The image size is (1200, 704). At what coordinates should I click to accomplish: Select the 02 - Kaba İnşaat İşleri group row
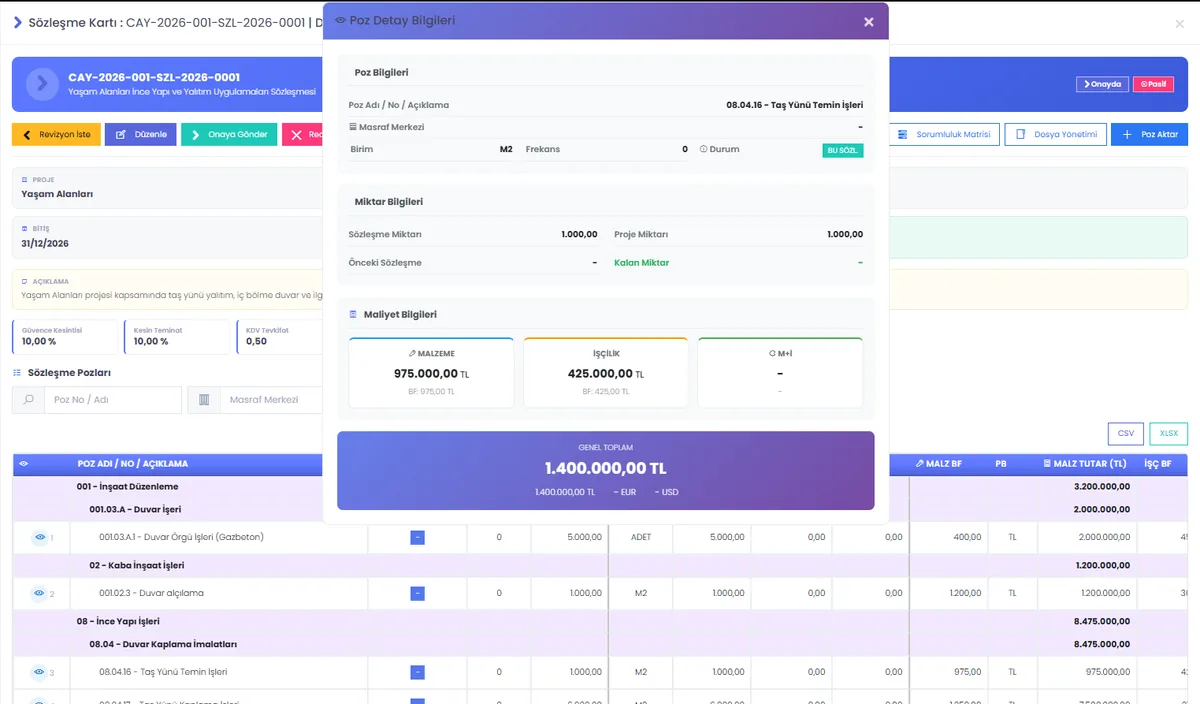[600, 566]
